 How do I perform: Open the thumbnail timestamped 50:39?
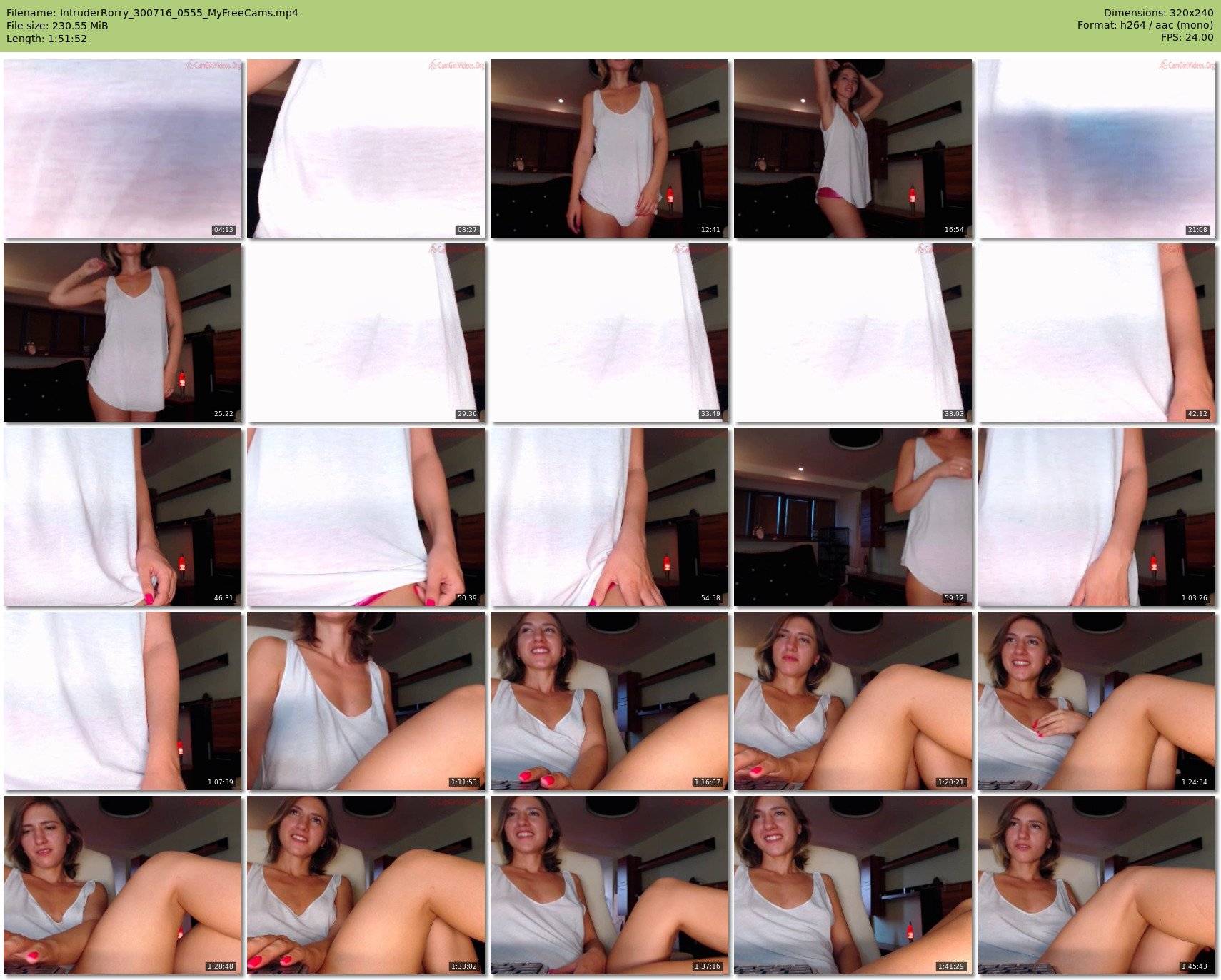coord(366,517)
